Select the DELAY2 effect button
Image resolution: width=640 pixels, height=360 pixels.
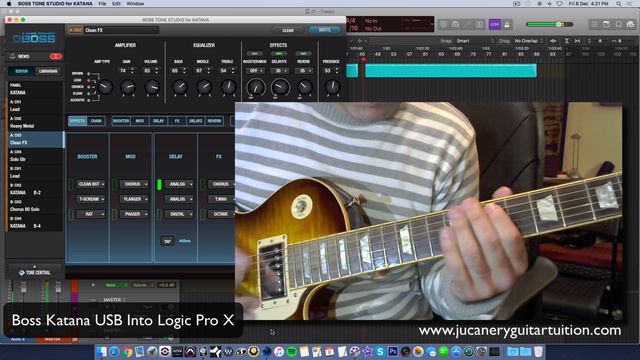click(196, 121)
